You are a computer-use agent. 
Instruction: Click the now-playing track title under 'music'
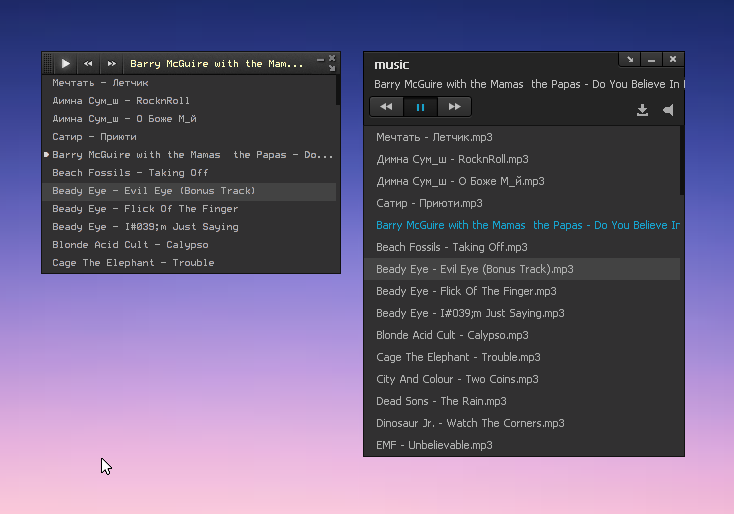point(528,84)
